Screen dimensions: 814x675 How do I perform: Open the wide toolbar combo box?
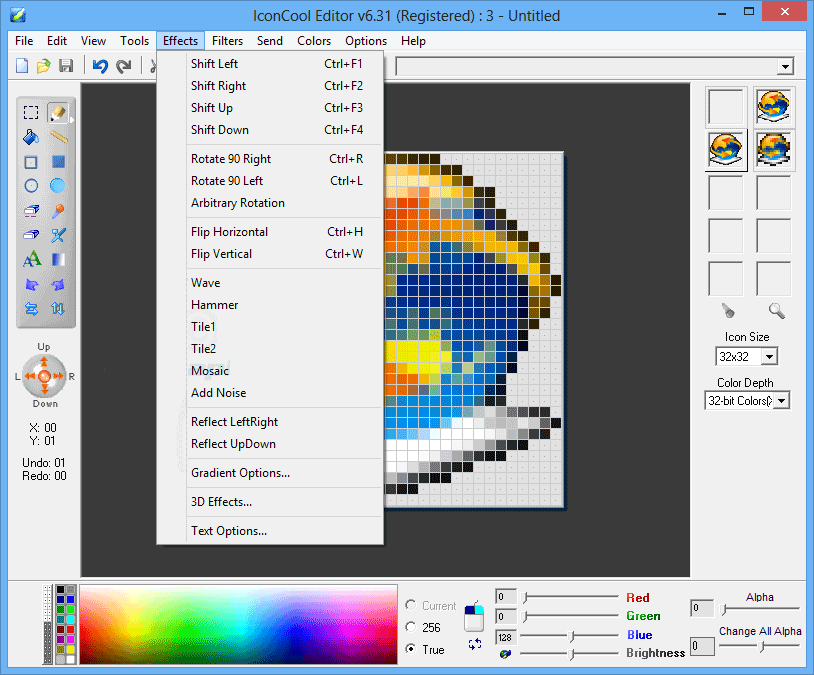coord(785,66)
